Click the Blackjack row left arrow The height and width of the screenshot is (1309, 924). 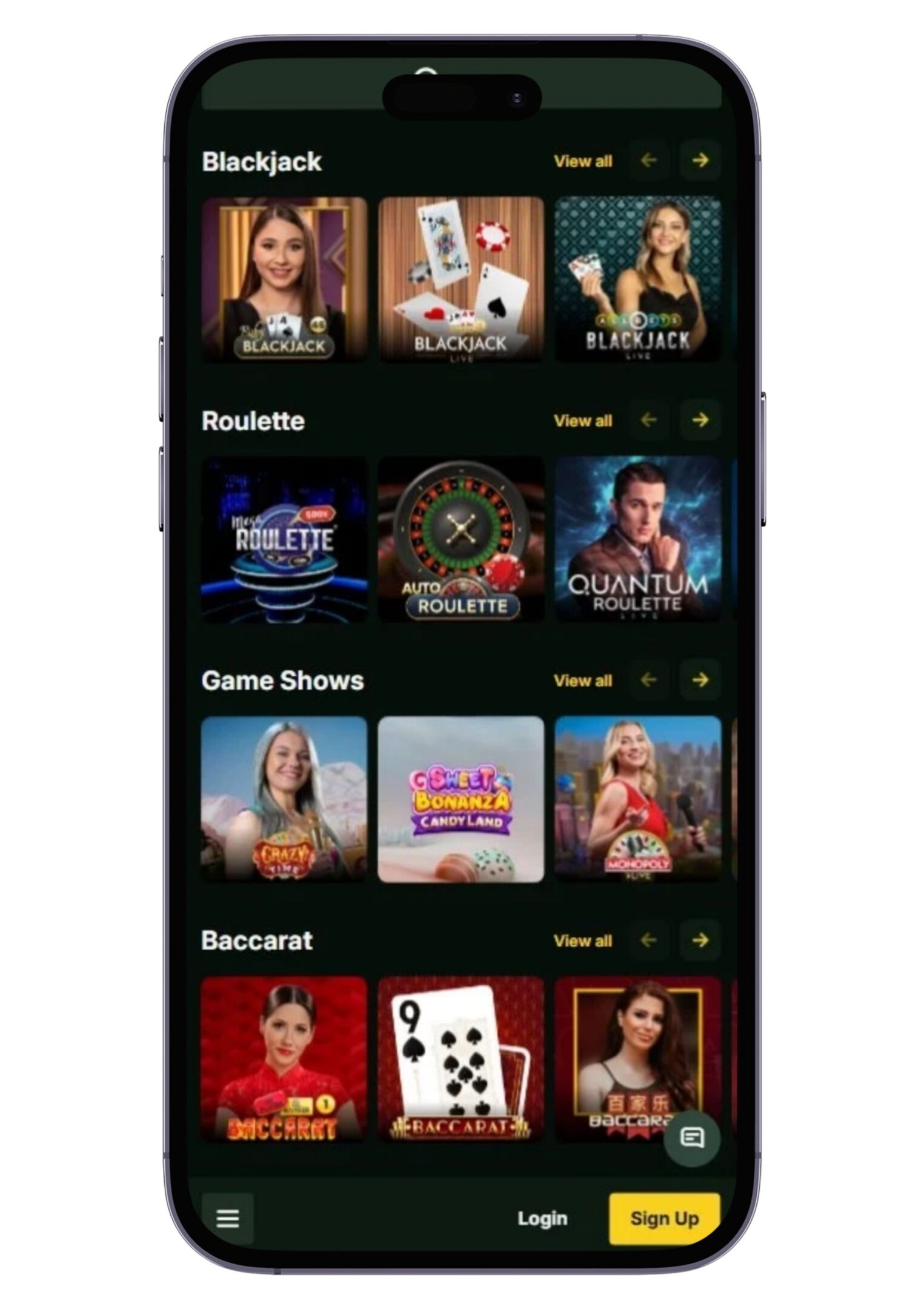(x=649, y=160)
